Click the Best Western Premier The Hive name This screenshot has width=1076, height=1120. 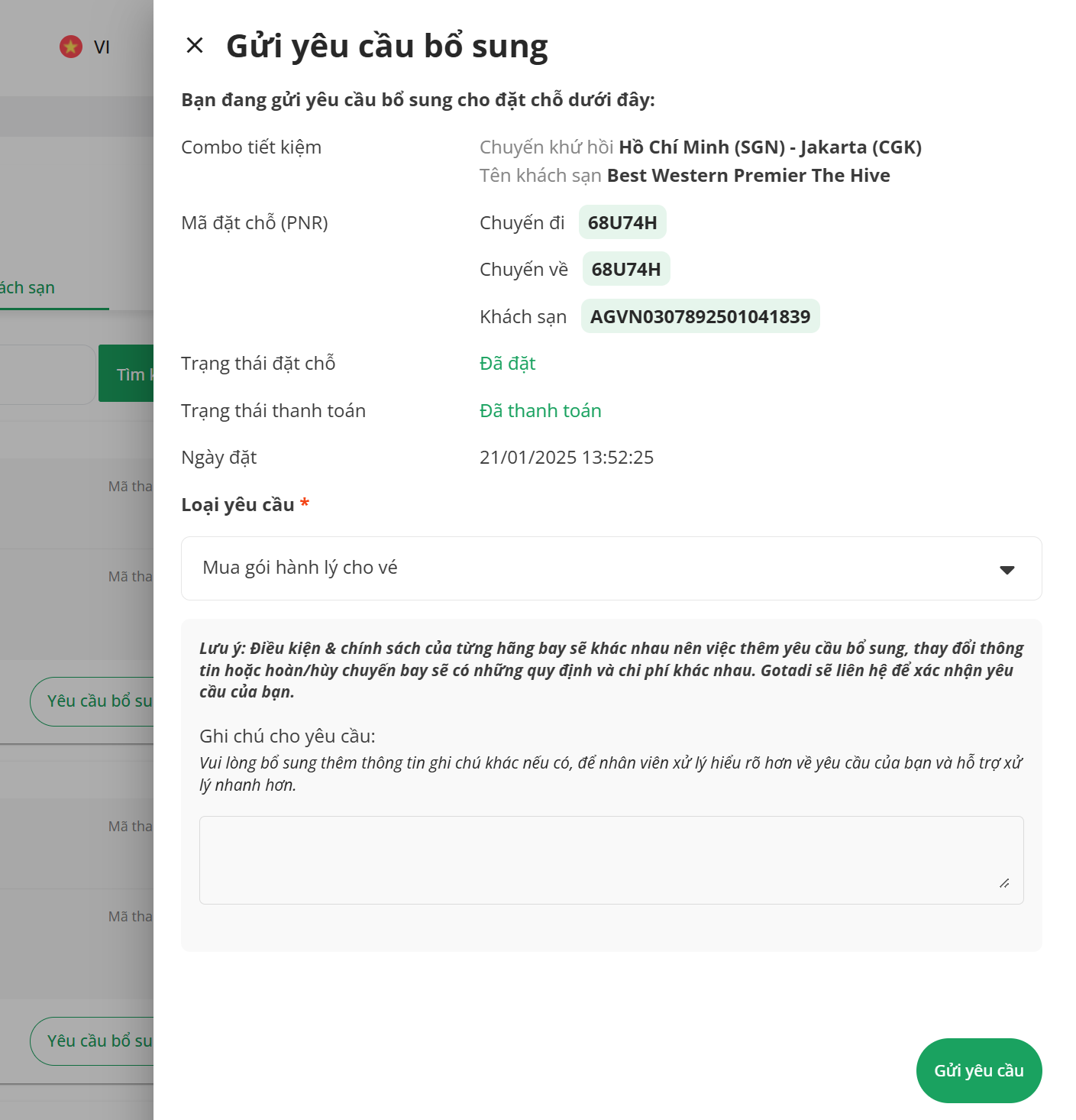748,176
